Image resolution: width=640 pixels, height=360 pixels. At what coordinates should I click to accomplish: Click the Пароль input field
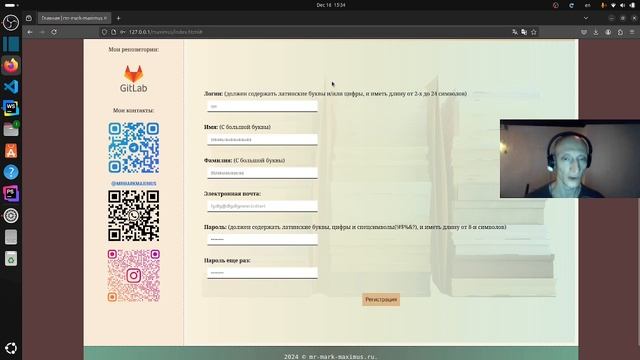tap(262, 239)
